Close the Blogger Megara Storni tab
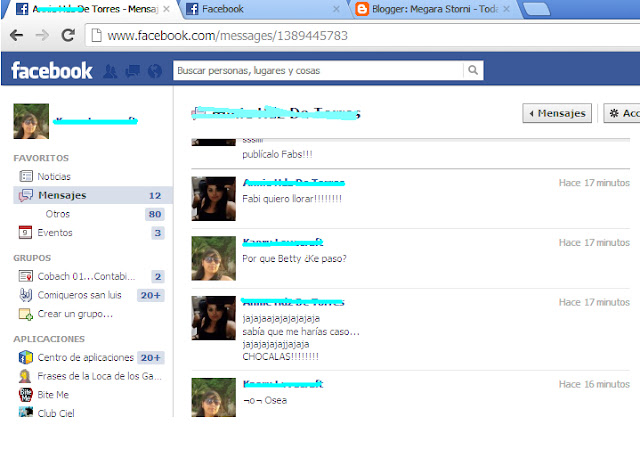The width and height of the screenshot is (640, 450). (x=506, y=9)
